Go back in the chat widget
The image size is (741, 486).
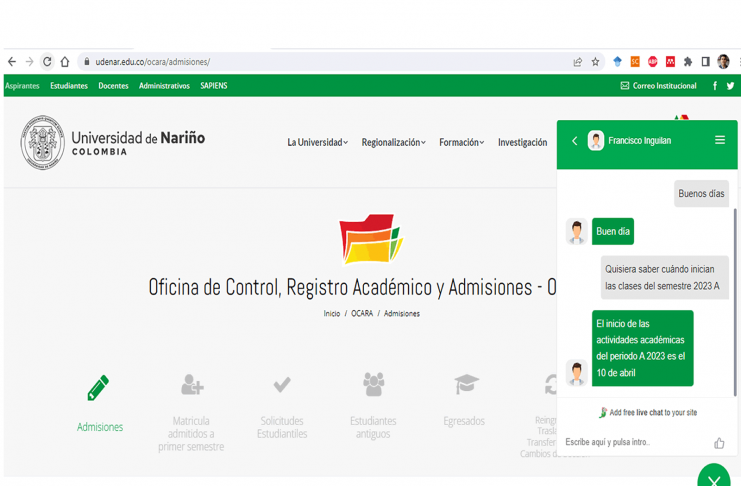click(575, 141)
